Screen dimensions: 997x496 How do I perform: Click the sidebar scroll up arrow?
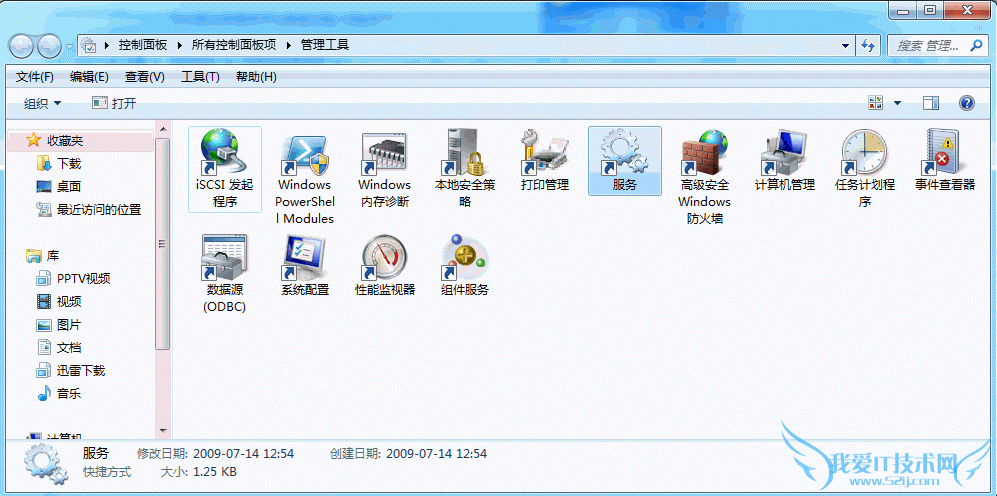point(162,129)
